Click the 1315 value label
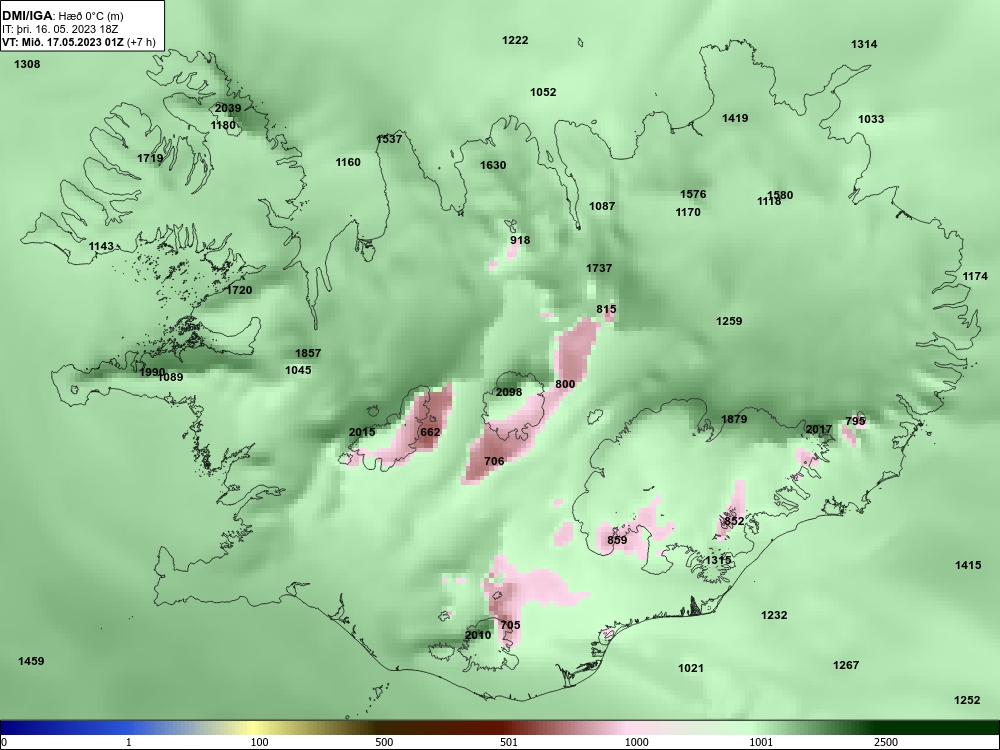This screenshot has width=1000, height=750. [718, 560]
